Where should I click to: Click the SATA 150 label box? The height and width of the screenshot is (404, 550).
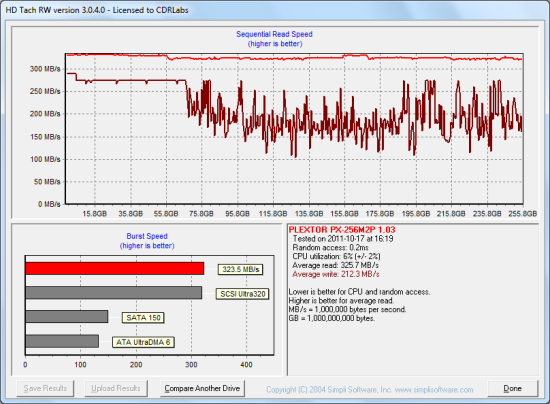pos(143,318)
